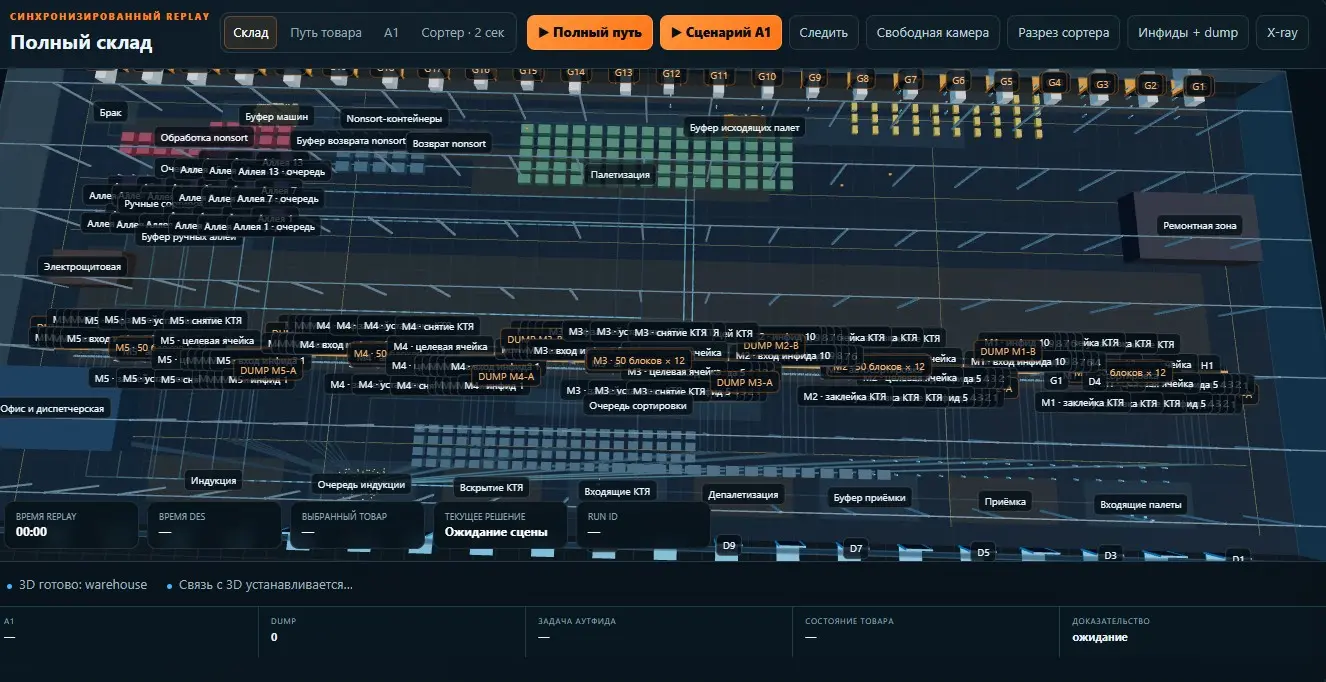The image size is (1326, 682).
Task: Start the Полный путь replay
Action: point(590,33)
